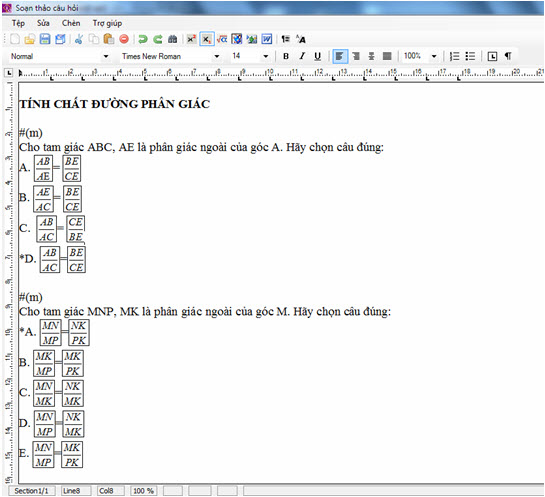Open the Normal paragraph style dropdown
Image resolution: width=545 pixels, height=497 pixels.
pos(106,56)
